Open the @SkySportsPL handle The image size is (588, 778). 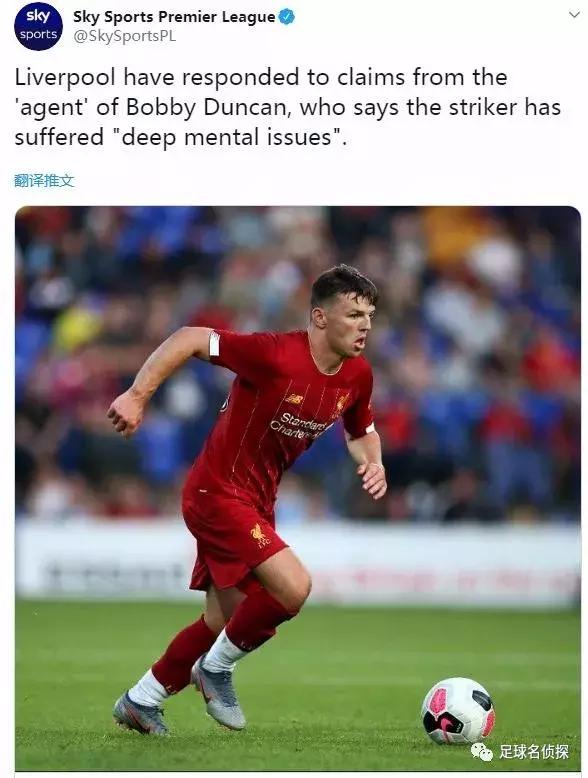pyautogui.click(x=125, y=36)
